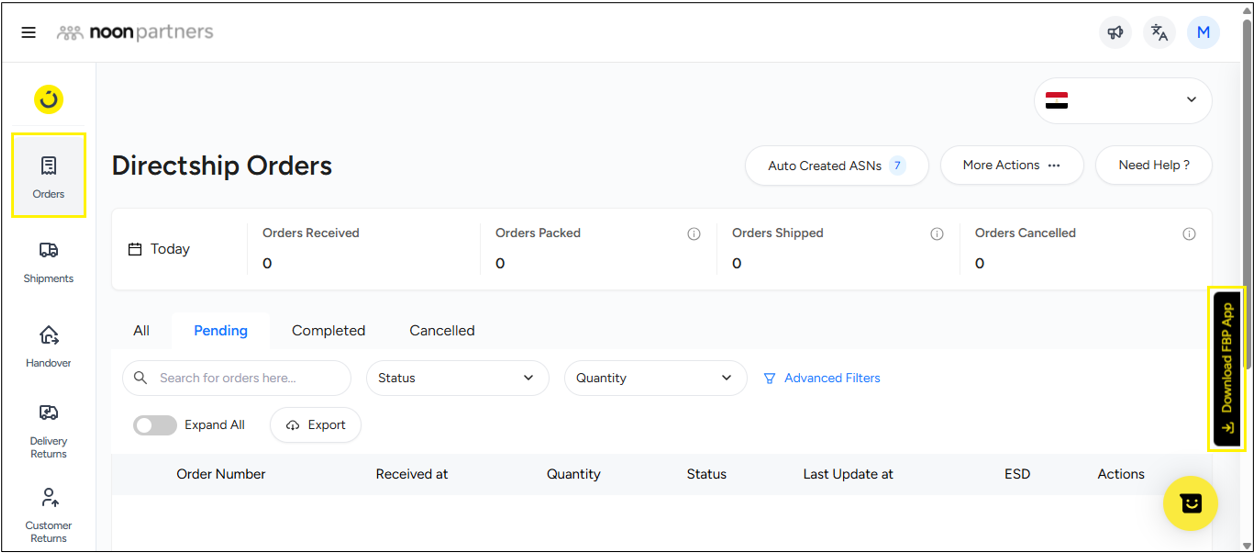The image size is (1259, 553).
Task: Open the user profile avatar M
Action: click(x=1203, y=33)
